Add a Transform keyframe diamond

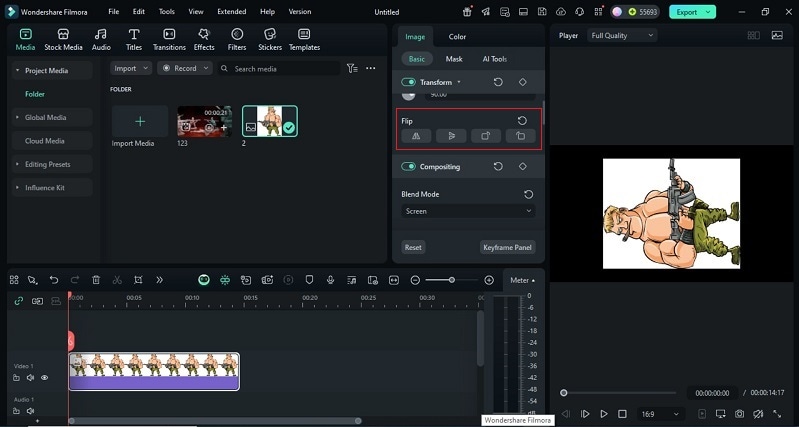click(x=522, y=82)
